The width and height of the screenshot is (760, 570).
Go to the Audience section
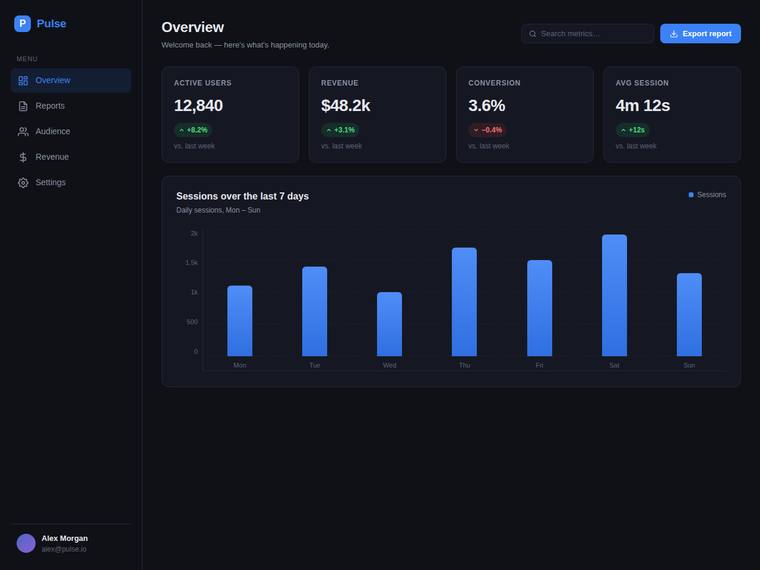(71, 131)
